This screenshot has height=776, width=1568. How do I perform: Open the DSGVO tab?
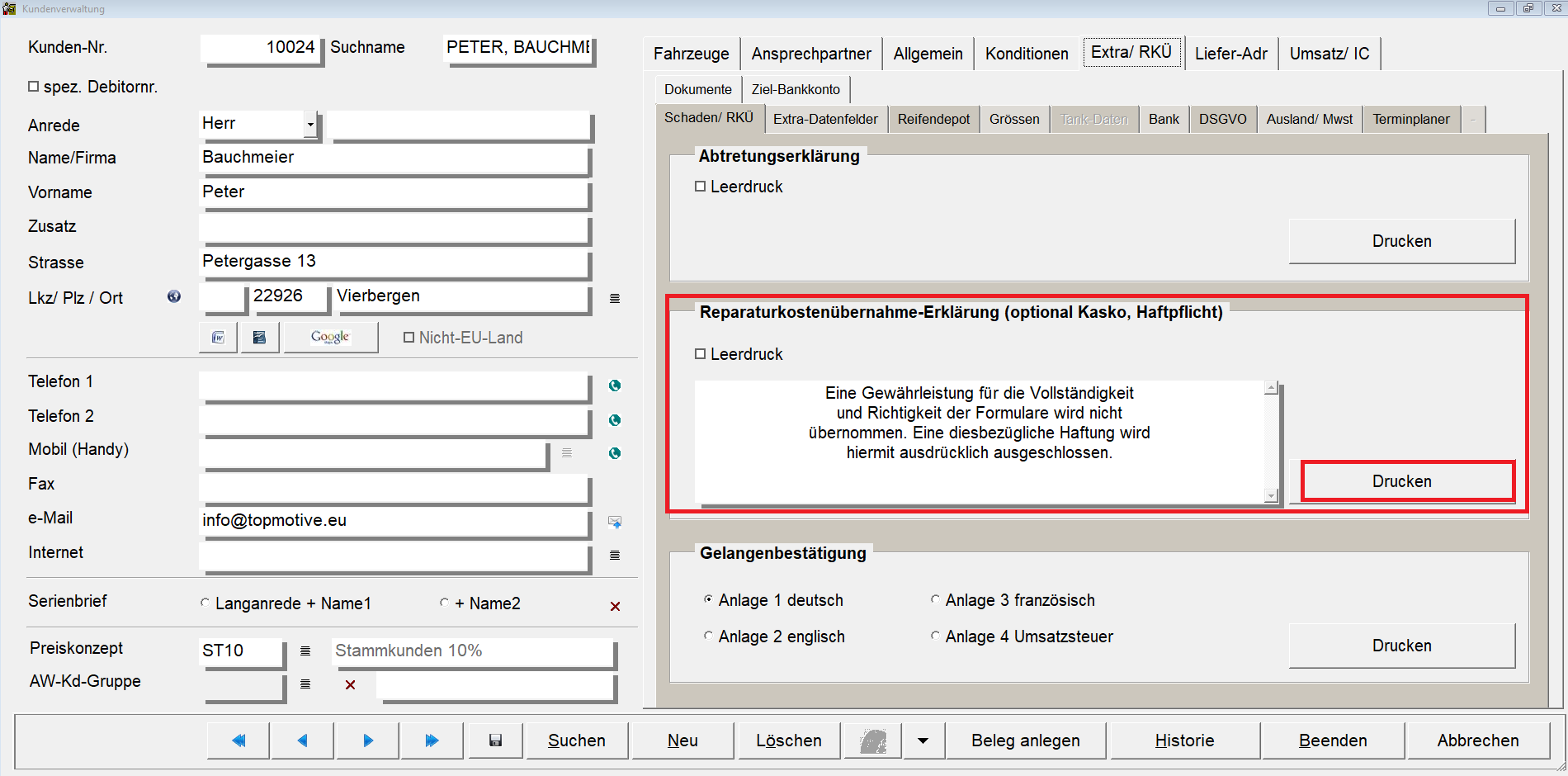[x=1223, y=119]
